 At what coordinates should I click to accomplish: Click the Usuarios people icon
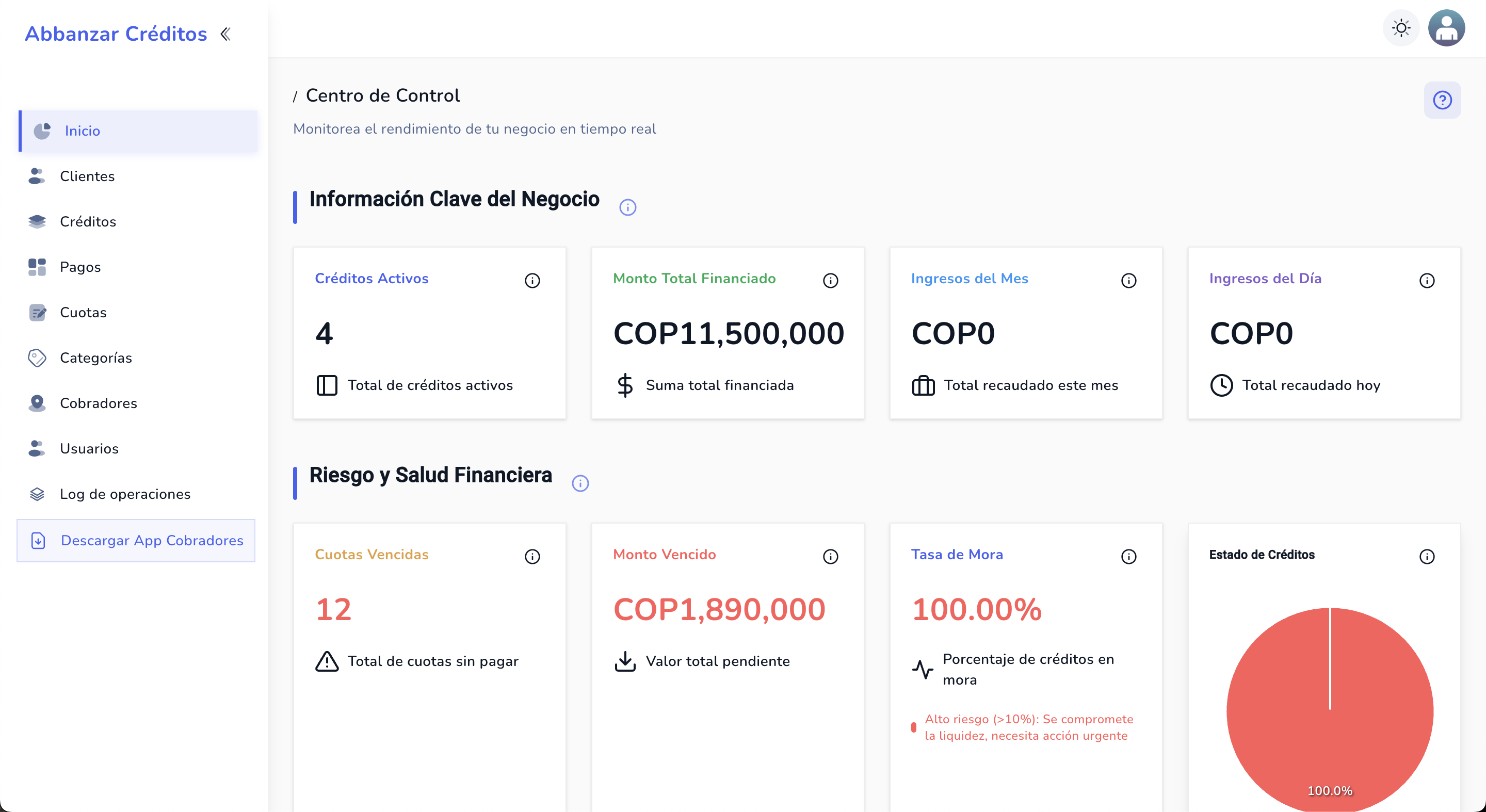click(x=37, y=448)
